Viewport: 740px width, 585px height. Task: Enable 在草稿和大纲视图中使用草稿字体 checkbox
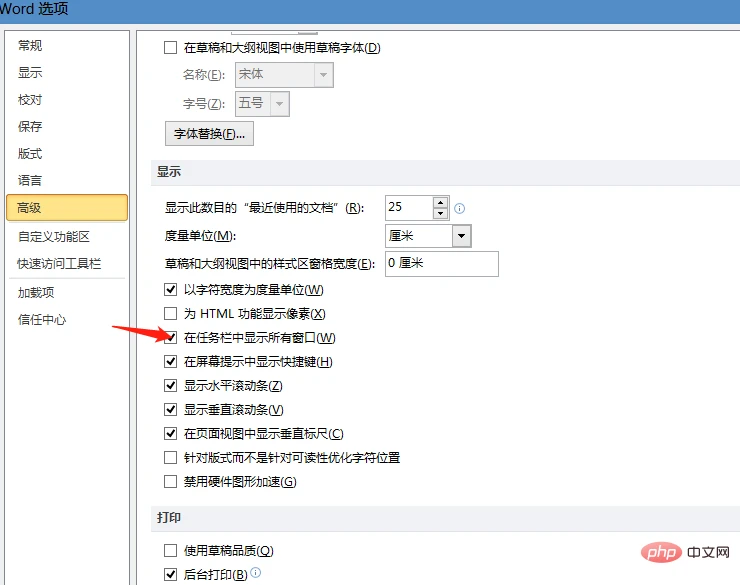click(x=170, y=48)
